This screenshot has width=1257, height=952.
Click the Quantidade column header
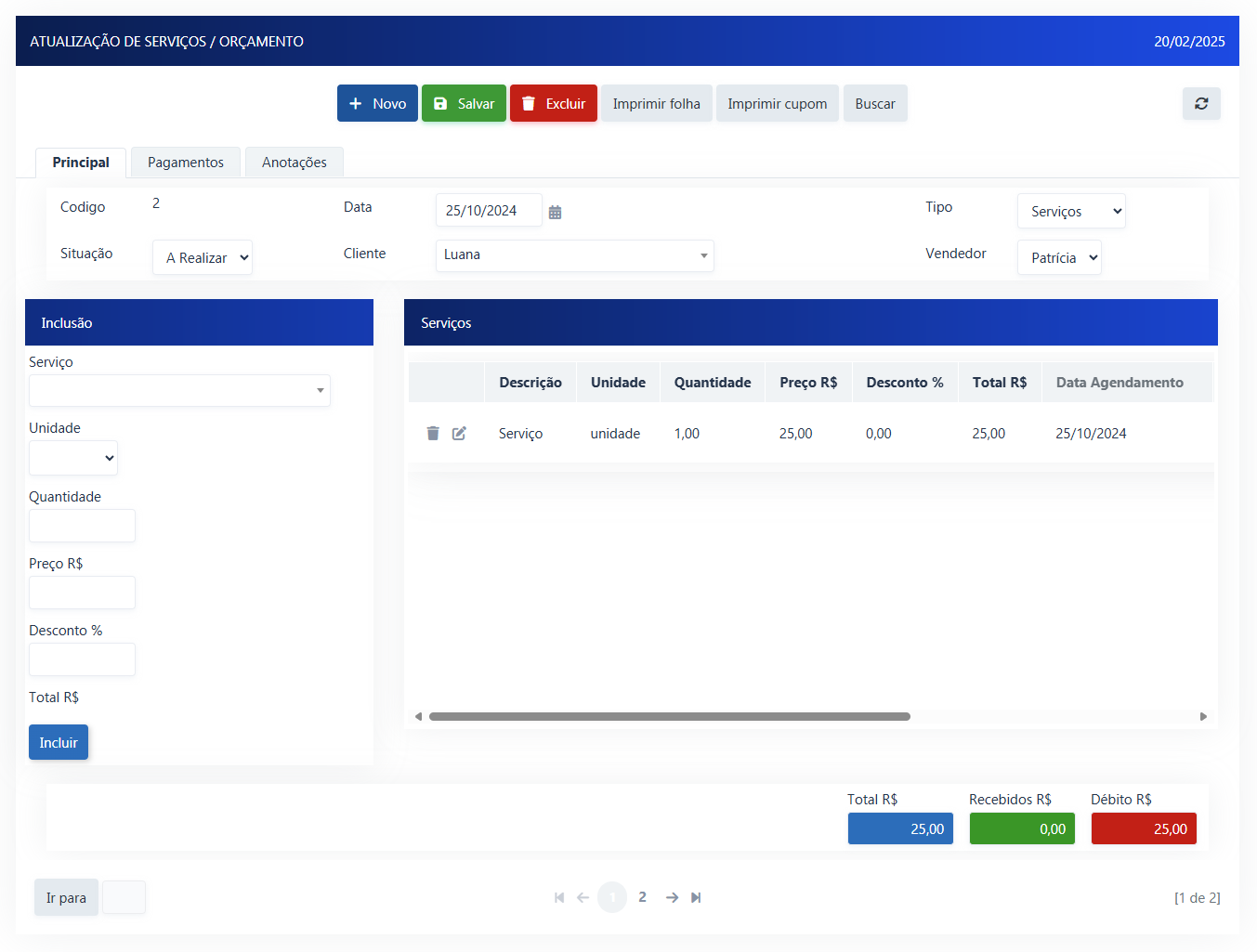(x=713, y=383)
